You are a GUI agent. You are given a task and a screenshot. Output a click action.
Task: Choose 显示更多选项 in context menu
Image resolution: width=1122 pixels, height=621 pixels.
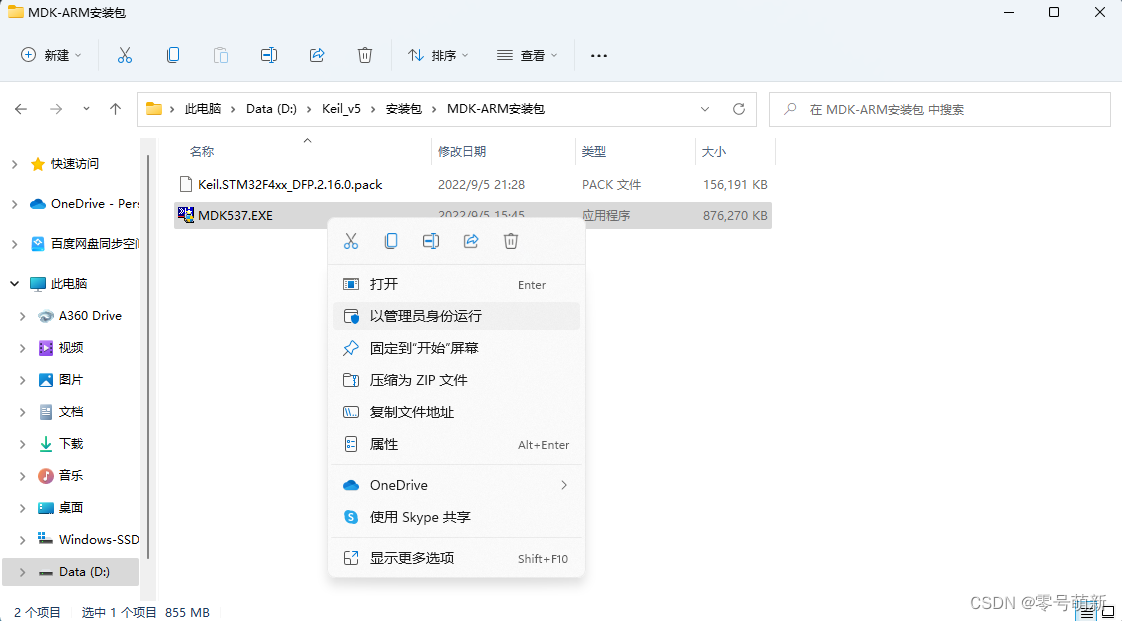click(x=457, y=558)
